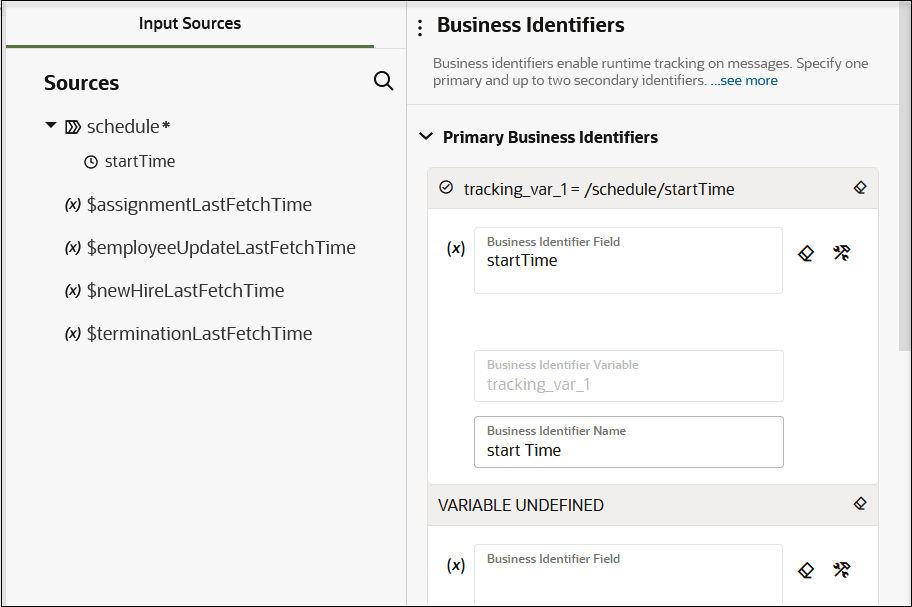Click the Business Identifier Name field

[x=628, y=450]
